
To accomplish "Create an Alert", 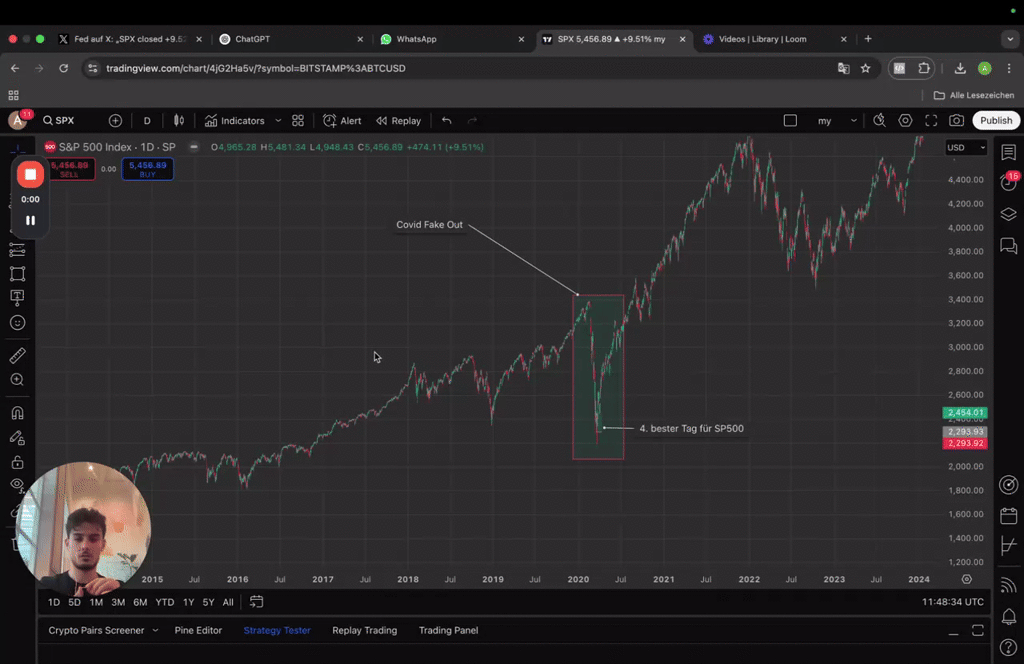I will coord(342,121).
